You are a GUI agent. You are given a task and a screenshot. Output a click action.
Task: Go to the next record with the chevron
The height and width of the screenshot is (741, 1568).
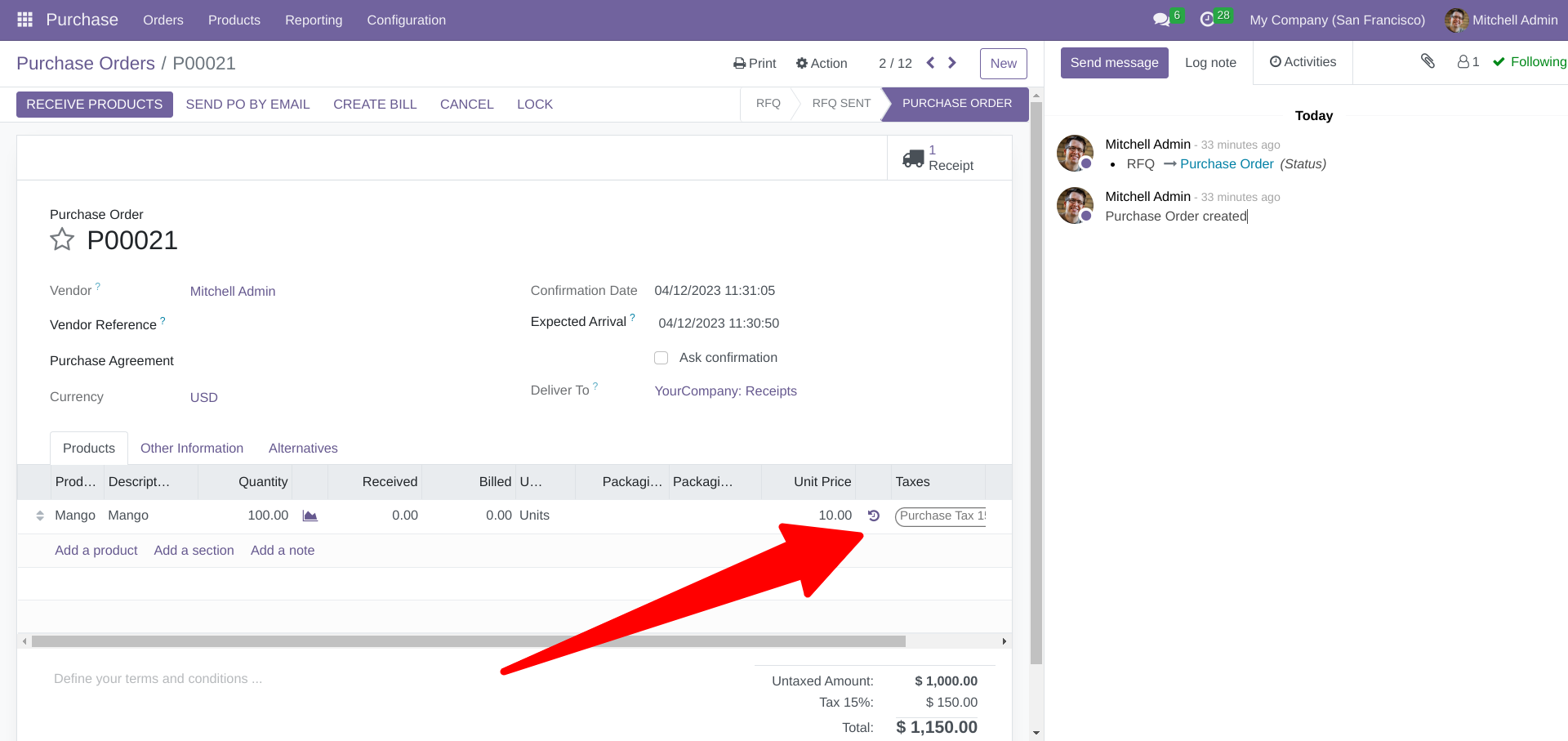click(951, 62)
